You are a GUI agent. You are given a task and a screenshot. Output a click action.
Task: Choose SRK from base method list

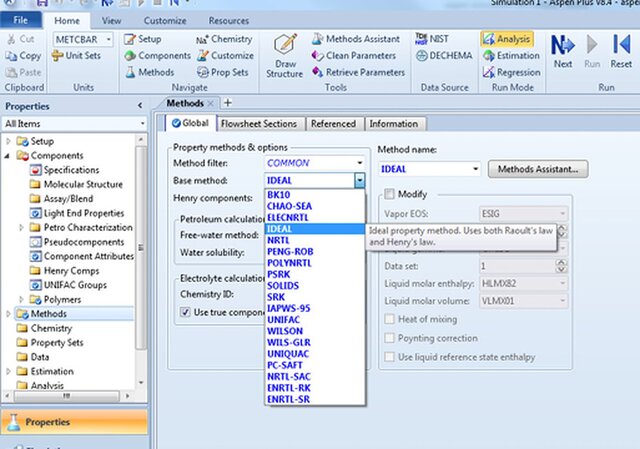tap(315, 297)
